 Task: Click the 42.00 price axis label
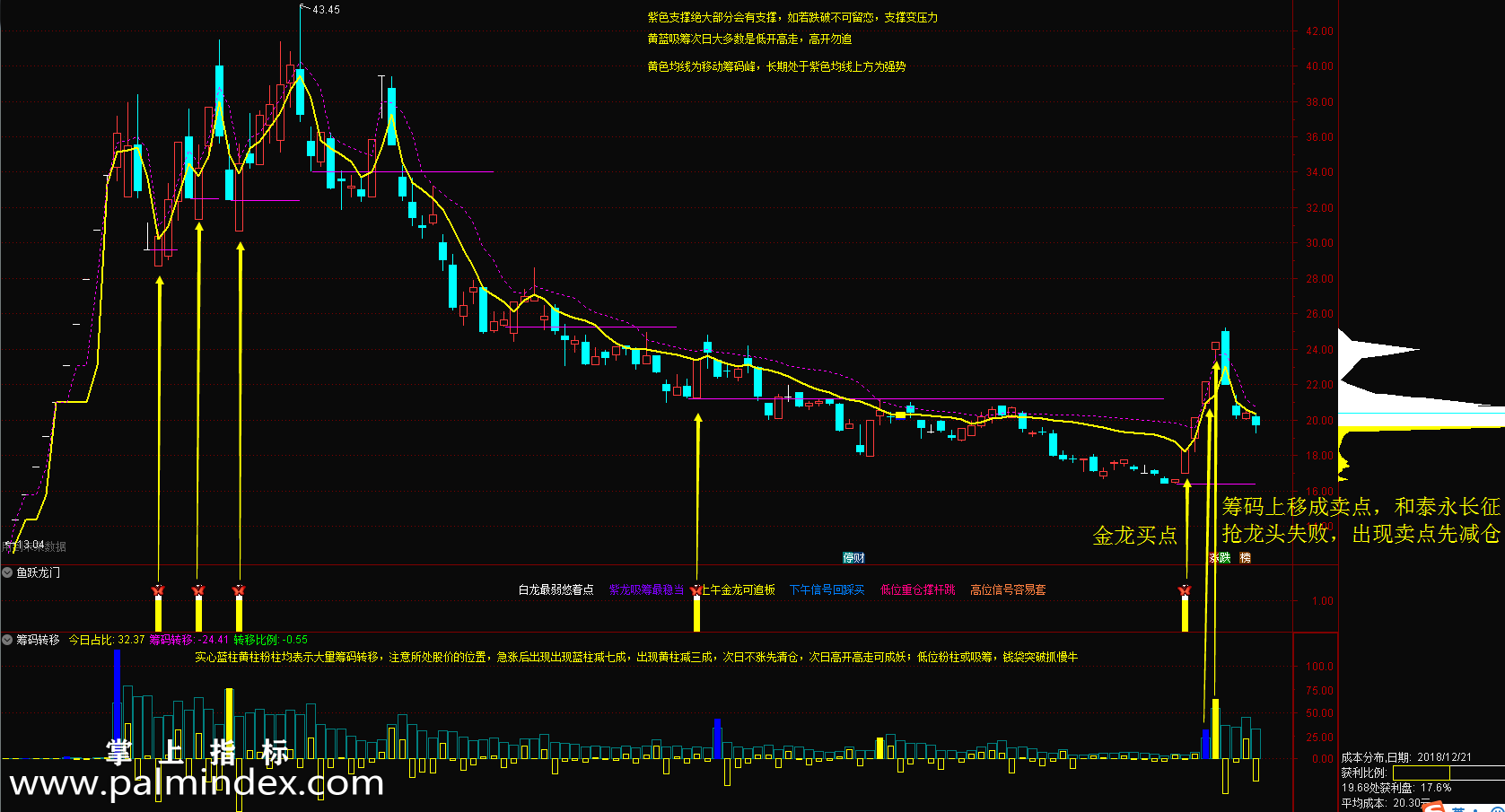[1319, 31]
